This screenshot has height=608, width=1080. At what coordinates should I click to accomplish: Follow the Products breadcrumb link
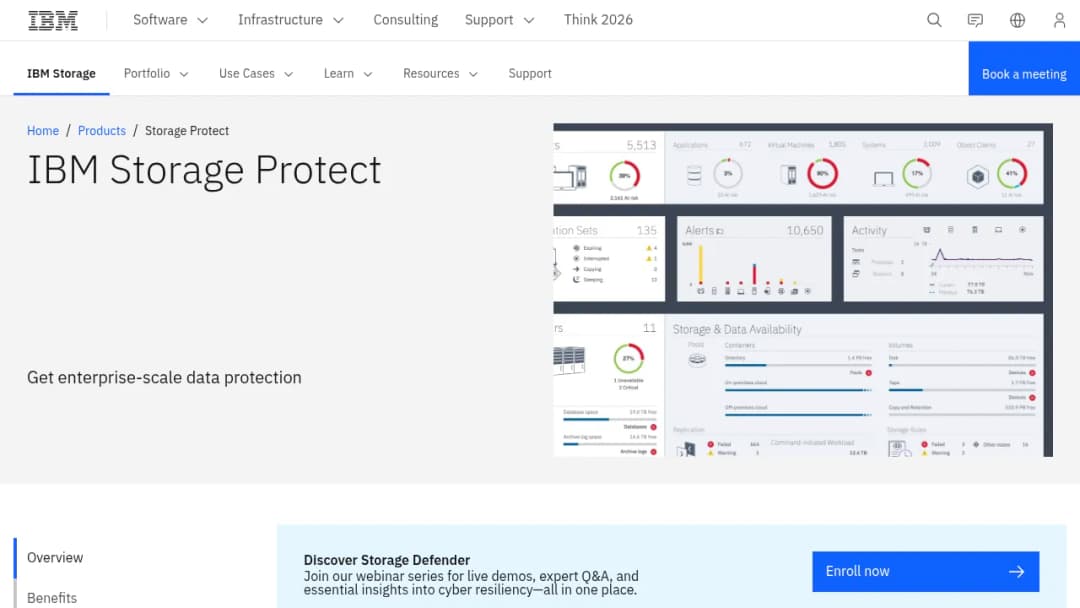[102, 131]
